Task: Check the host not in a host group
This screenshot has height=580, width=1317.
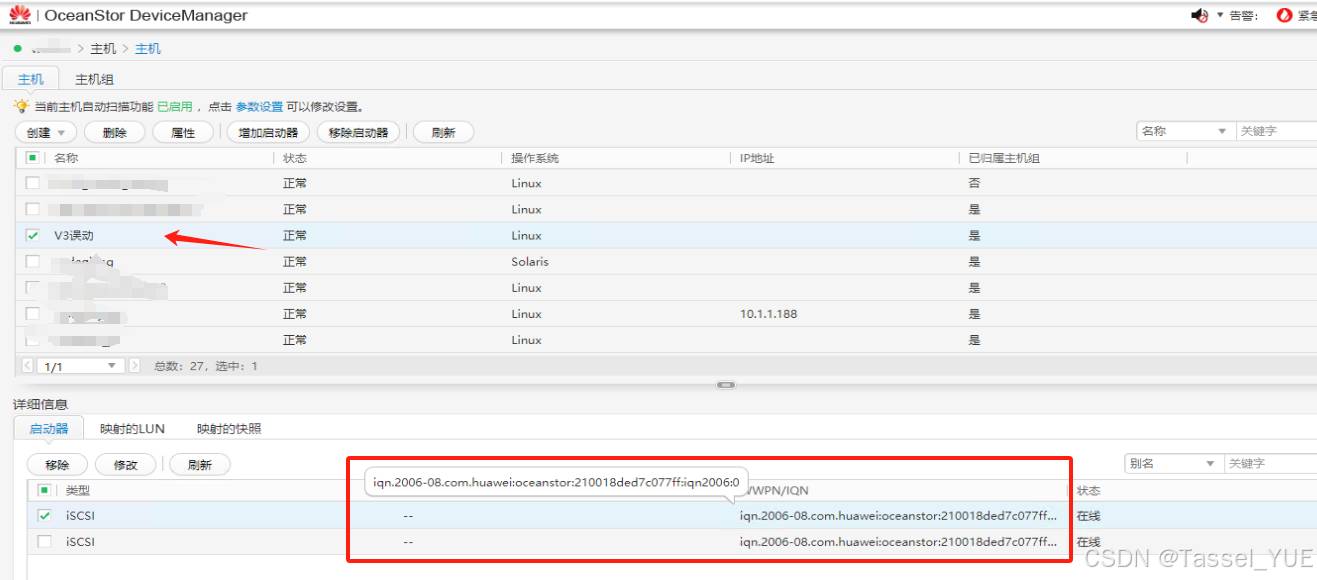Action: (33, 183)
